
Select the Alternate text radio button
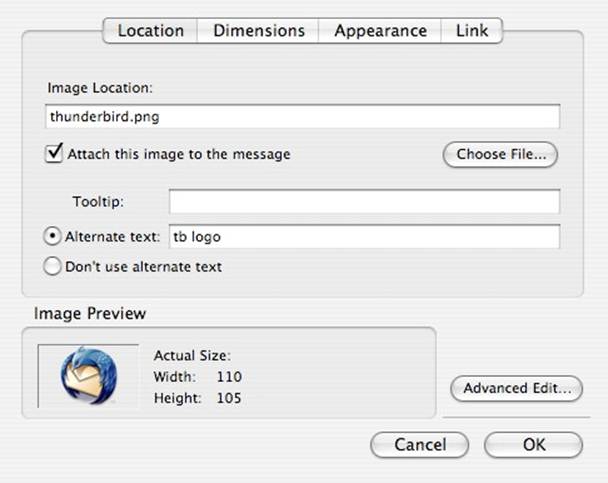(x=52, y=236)
